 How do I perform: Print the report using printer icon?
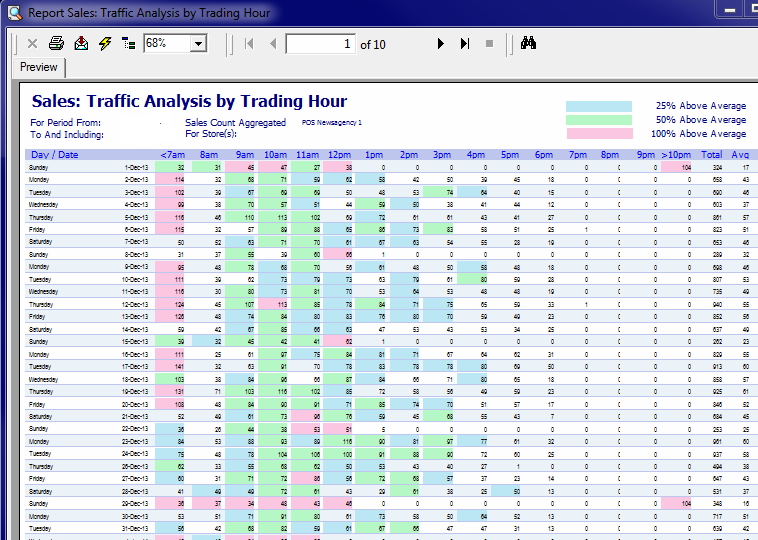click(57, 44)
